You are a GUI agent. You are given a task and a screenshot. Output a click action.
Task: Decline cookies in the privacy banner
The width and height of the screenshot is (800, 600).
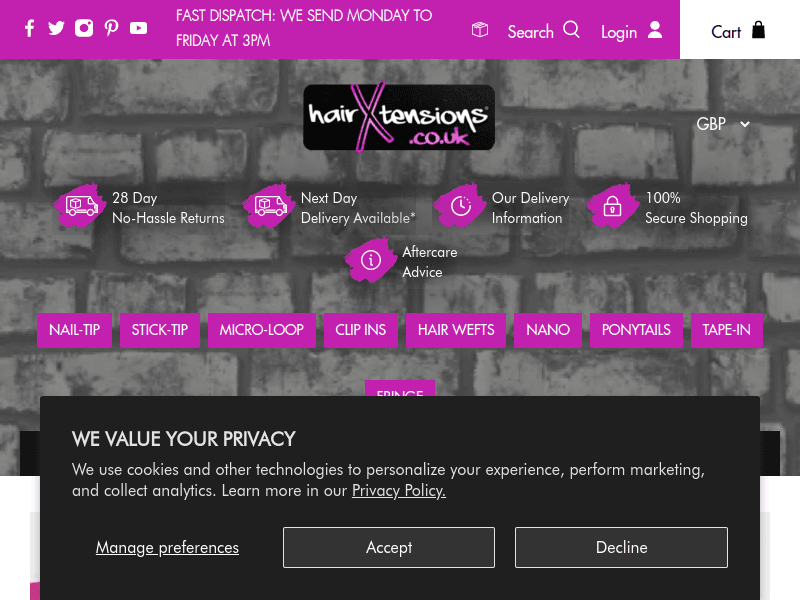pyautogui.click(x=621, y=547)
